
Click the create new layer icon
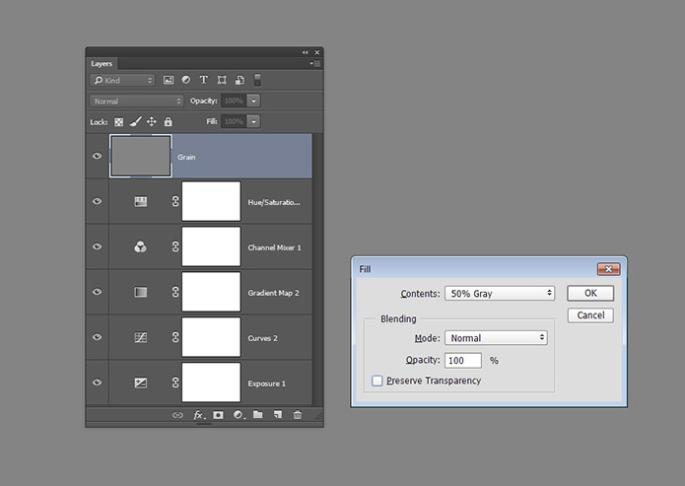point(277,414)
